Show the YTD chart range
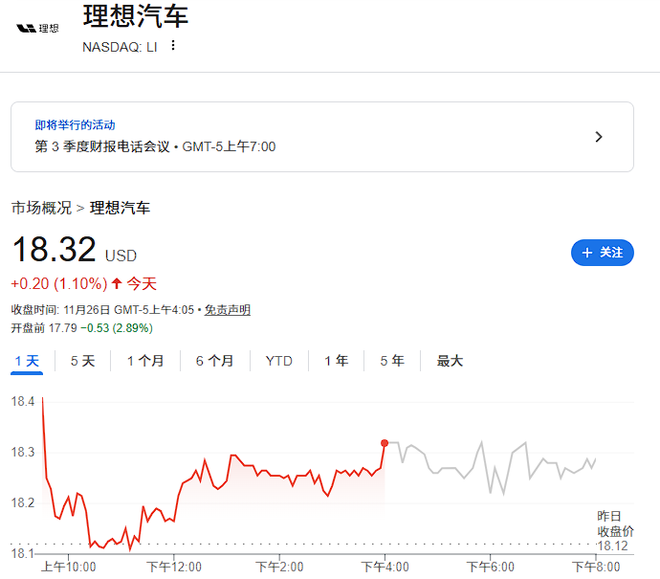Screen dimensions: 660x579 click(x=279, y=361)
